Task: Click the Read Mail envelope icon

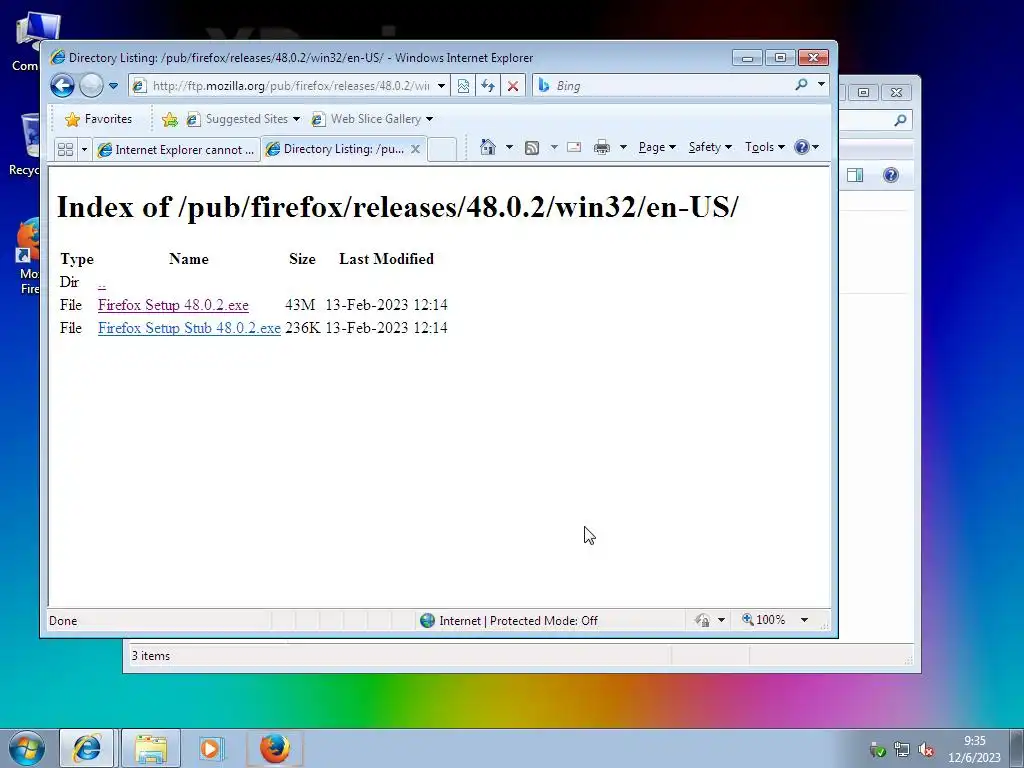Action: (x=574, y=147)
